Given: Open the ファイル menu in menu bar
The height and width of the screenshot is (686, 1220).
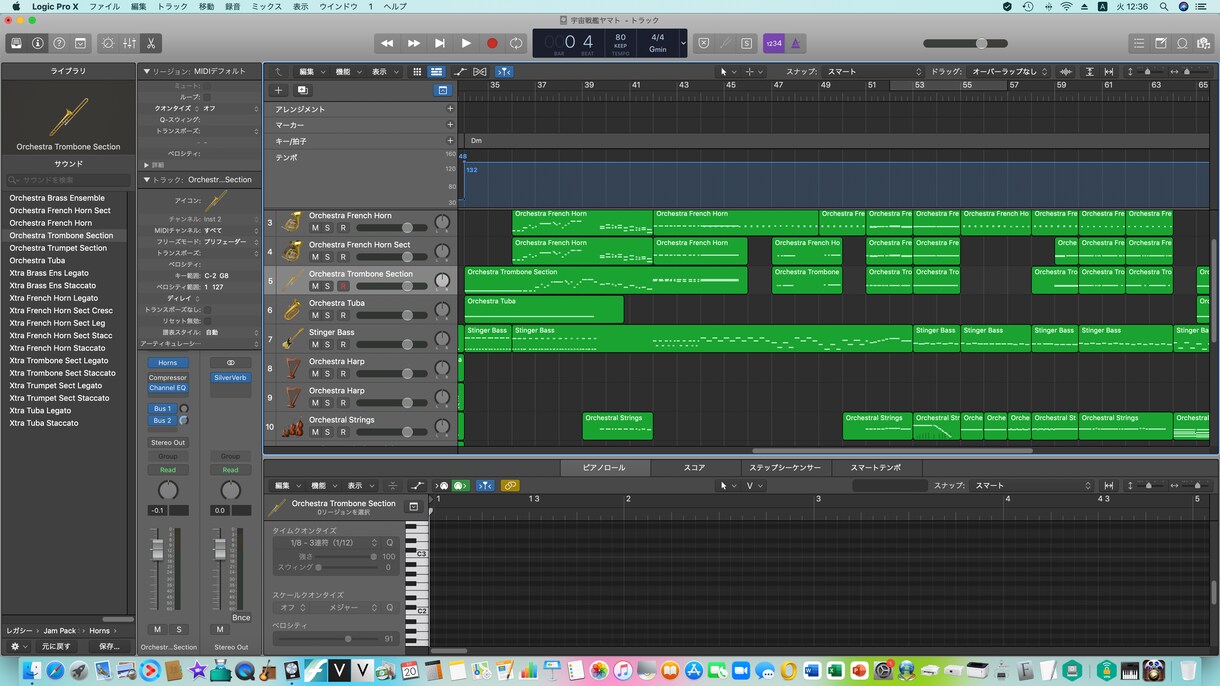Looking at the screenshot, I should [104, 6].
